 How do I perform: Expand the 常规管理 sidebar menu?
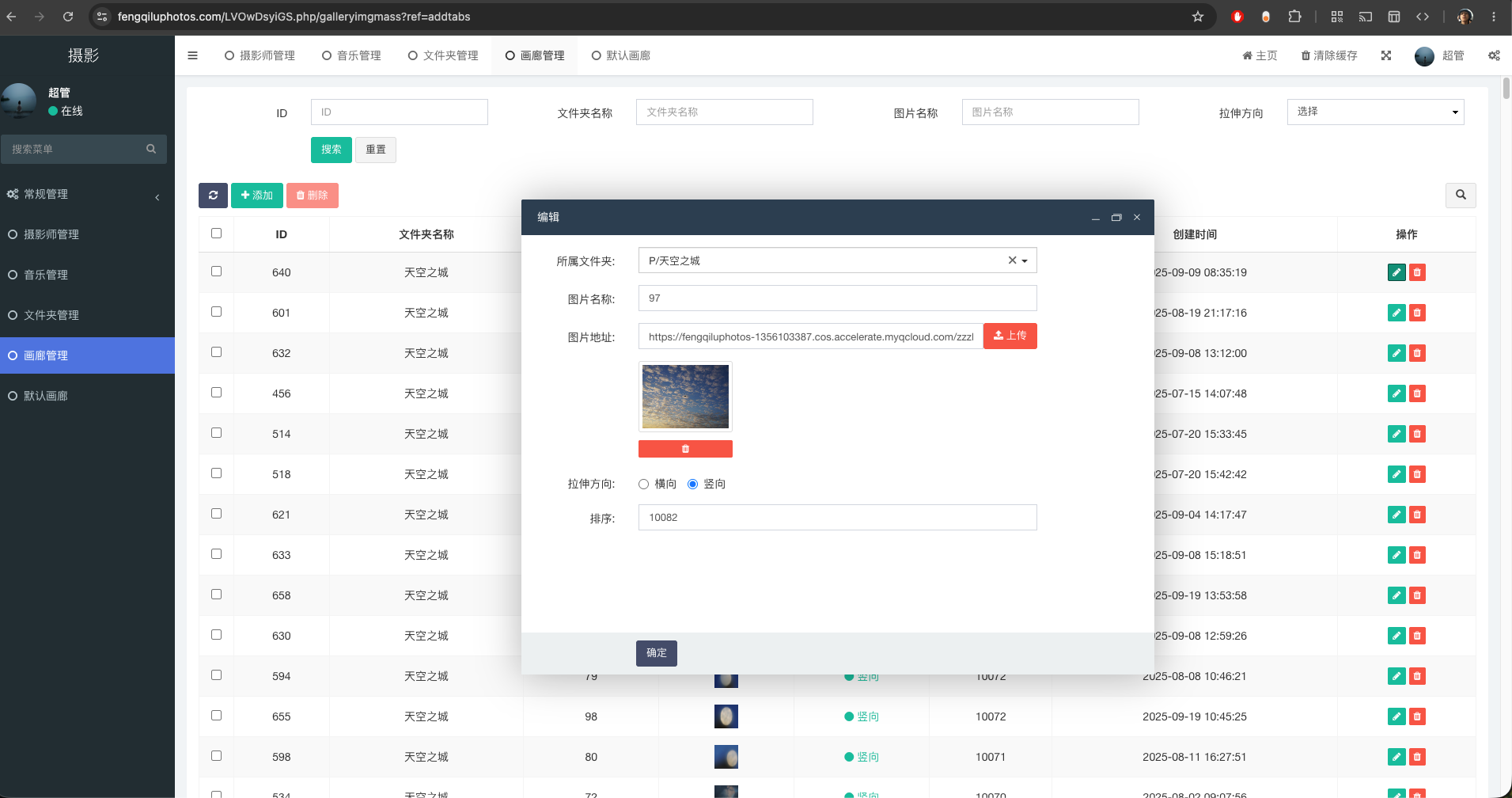tap(87, 194)
